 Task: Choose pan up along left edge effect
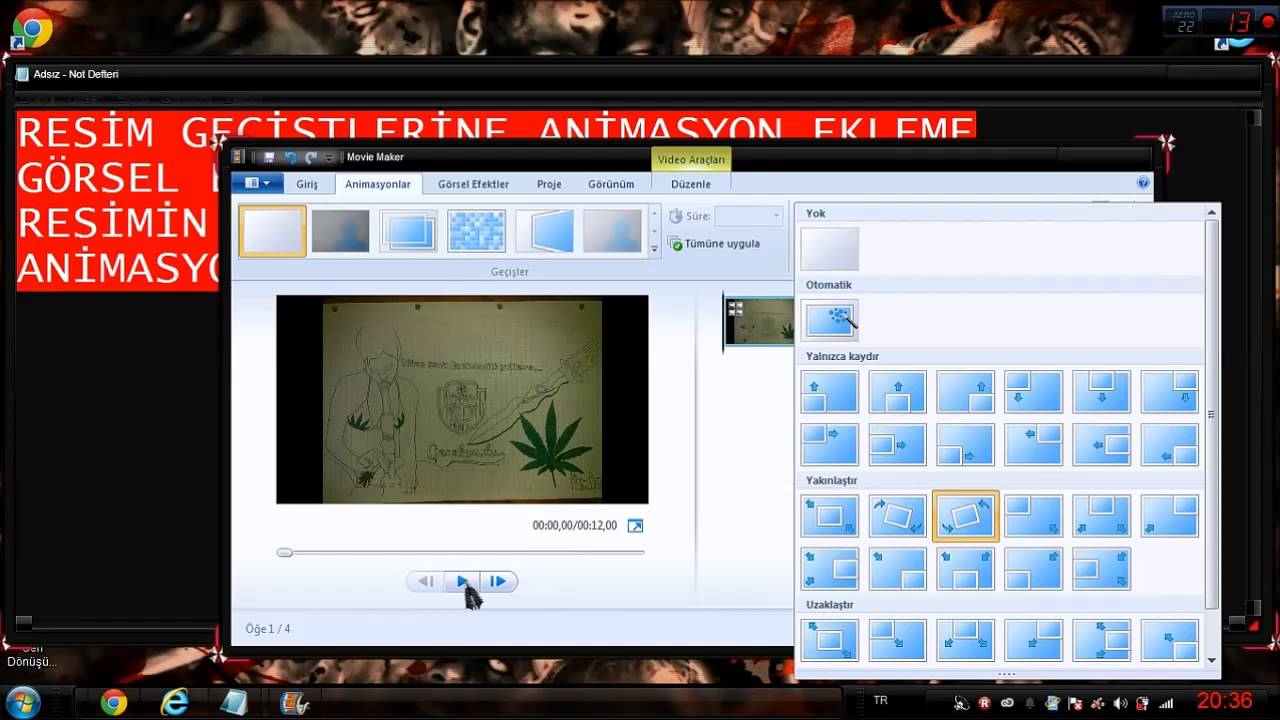pyautogui.click(x=830, y=392)
